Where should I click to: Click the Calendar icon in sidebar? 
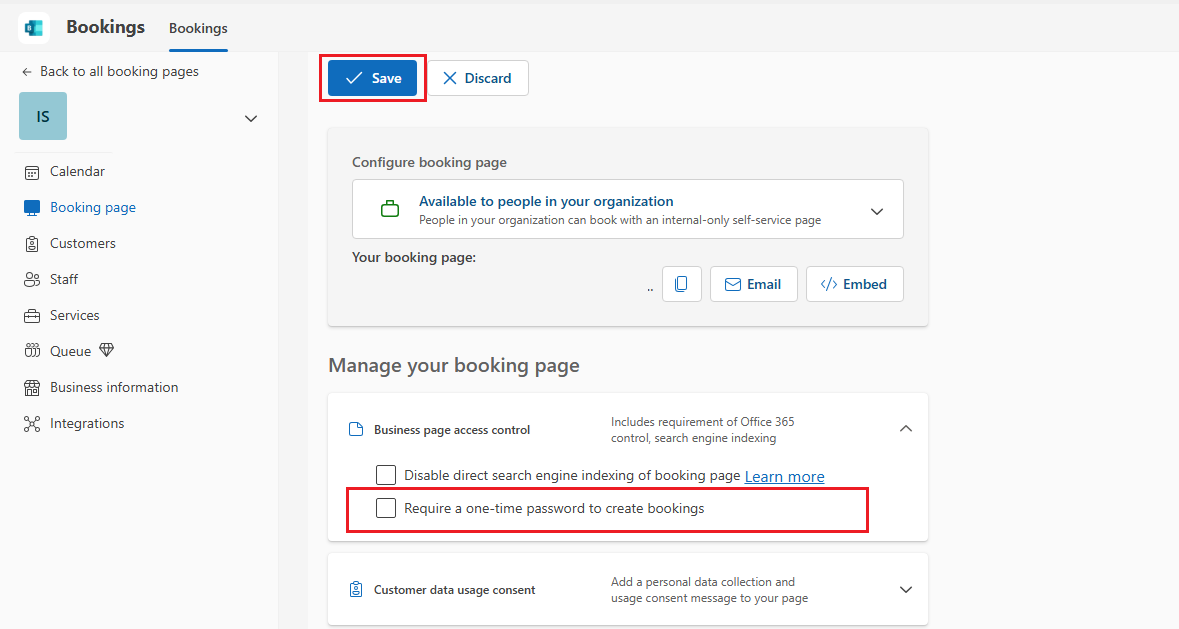pyautogui.click(x=32, y=172)
